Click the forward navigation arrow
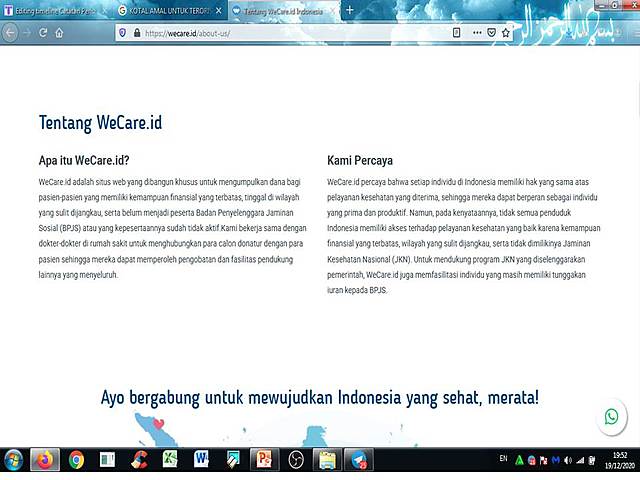The height and width of the screenshot is (480, 640). pos(27,33)
